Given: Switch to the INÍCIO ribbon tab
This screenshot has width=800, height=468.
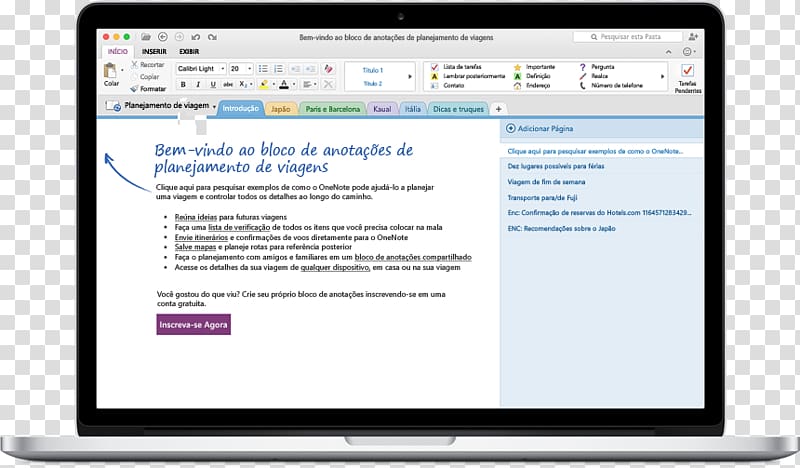Looking at the screenshot, I should point(117,52).
